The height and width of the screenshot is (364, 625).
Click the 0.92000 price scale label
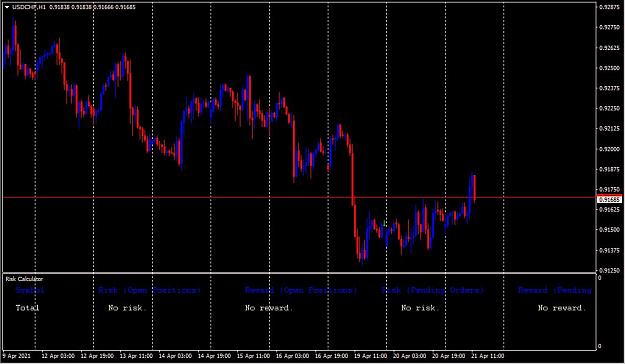click(610, 149)
